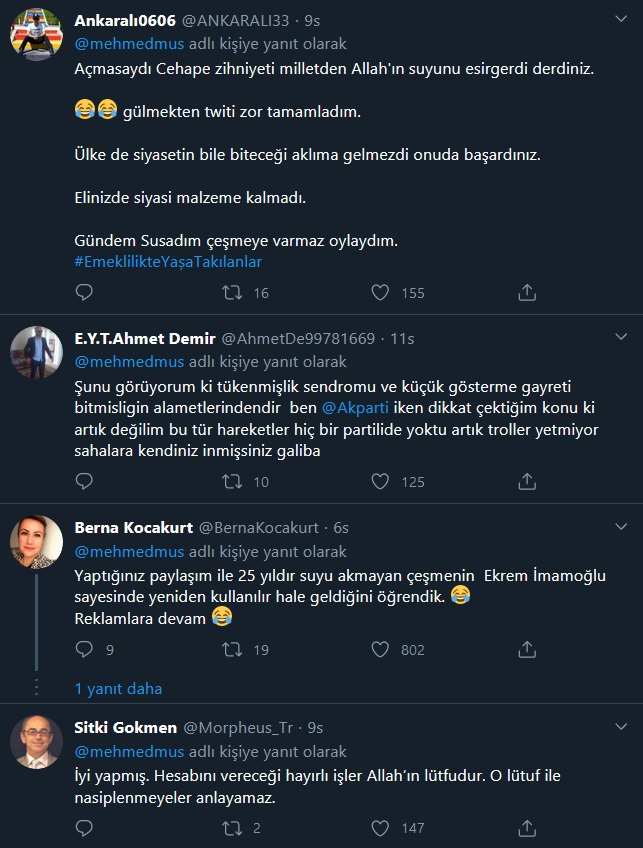Image resolution: width=643 pixels, height=848 pixels.
Task: Open Sitki Gokmen's tweet options chevron
Action: (620, 727)
